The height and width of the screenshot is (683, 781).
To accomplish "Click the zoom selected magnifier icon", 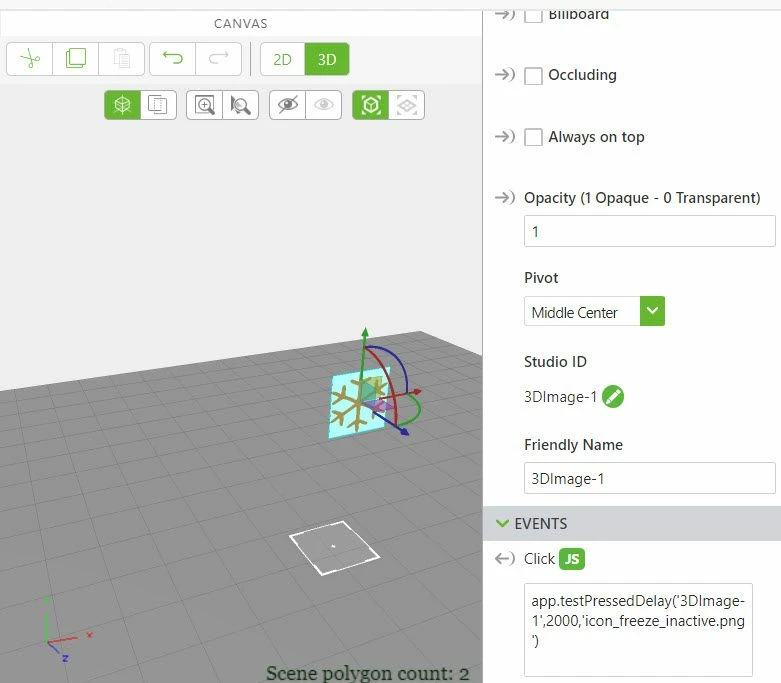I will coord(241,105).
